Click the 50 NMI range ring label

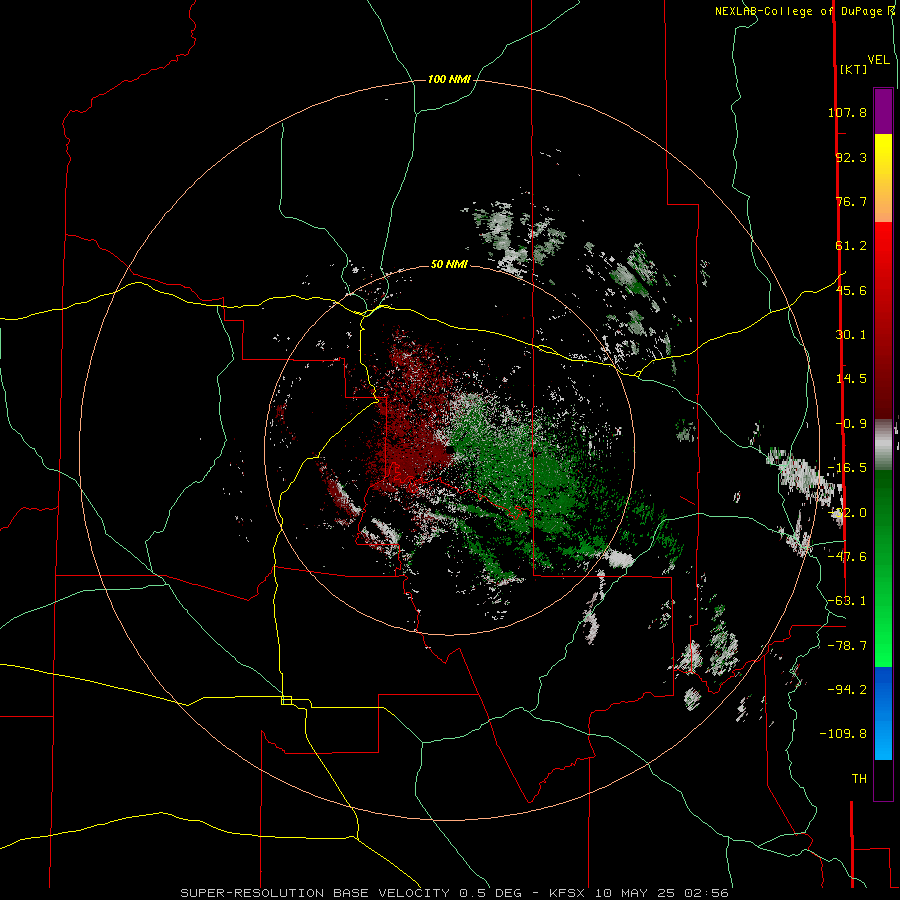449,265
